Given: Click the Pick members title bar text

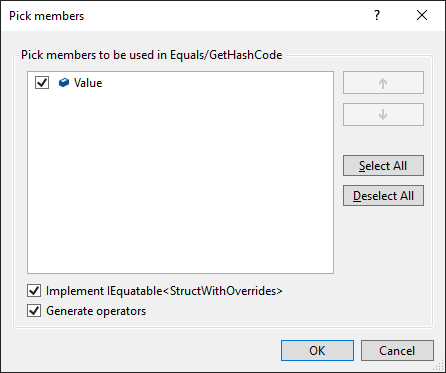Looking at the screenshot, I should (x=47, y=16).
